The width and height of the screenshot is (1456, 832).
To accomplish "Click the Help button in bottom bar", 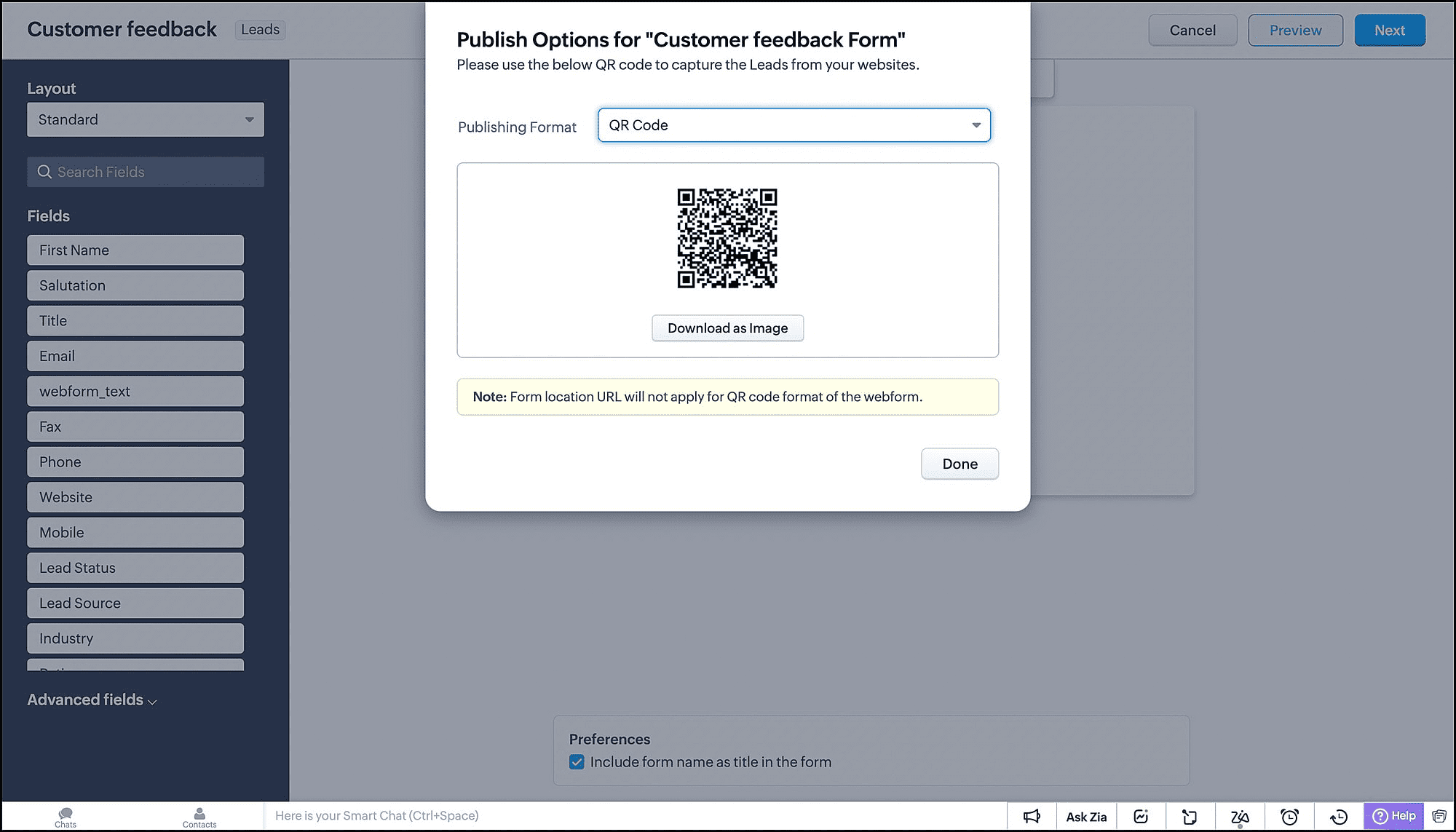I will 1393,815.
